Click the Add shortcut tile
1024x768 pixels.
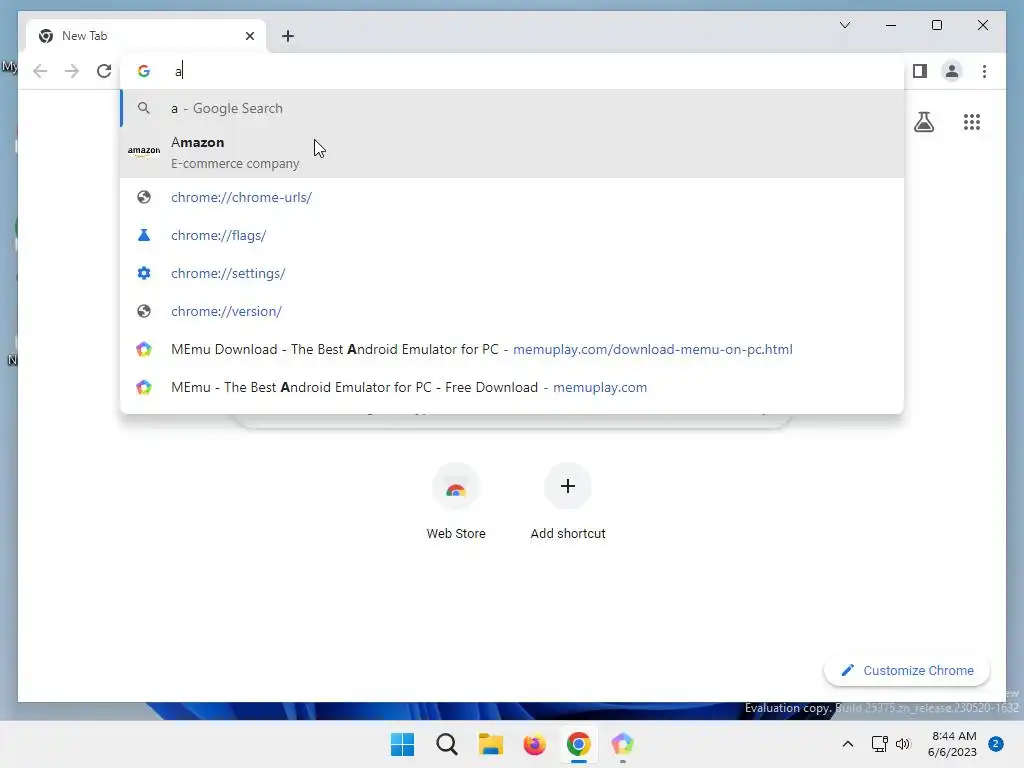[568, 502]
